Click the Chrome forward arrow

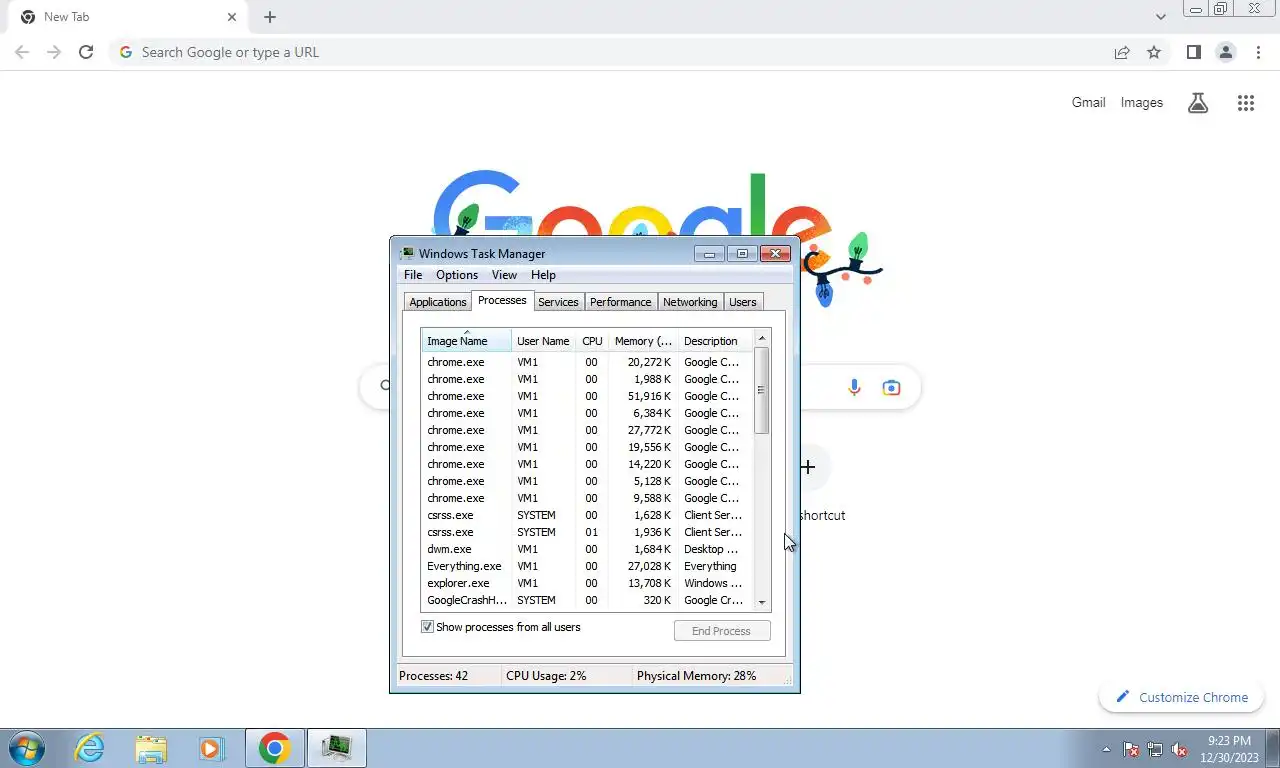54,52
